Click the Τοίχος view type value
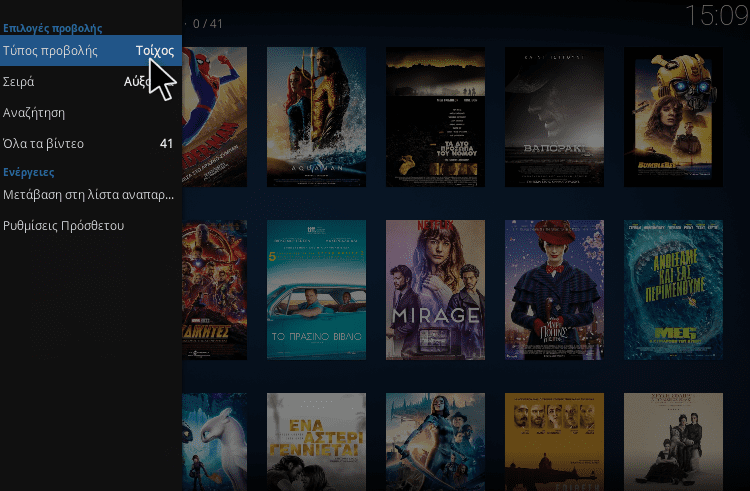Viewport: 750px width, 491px height. pyautogui.click(x=155, y=51)
